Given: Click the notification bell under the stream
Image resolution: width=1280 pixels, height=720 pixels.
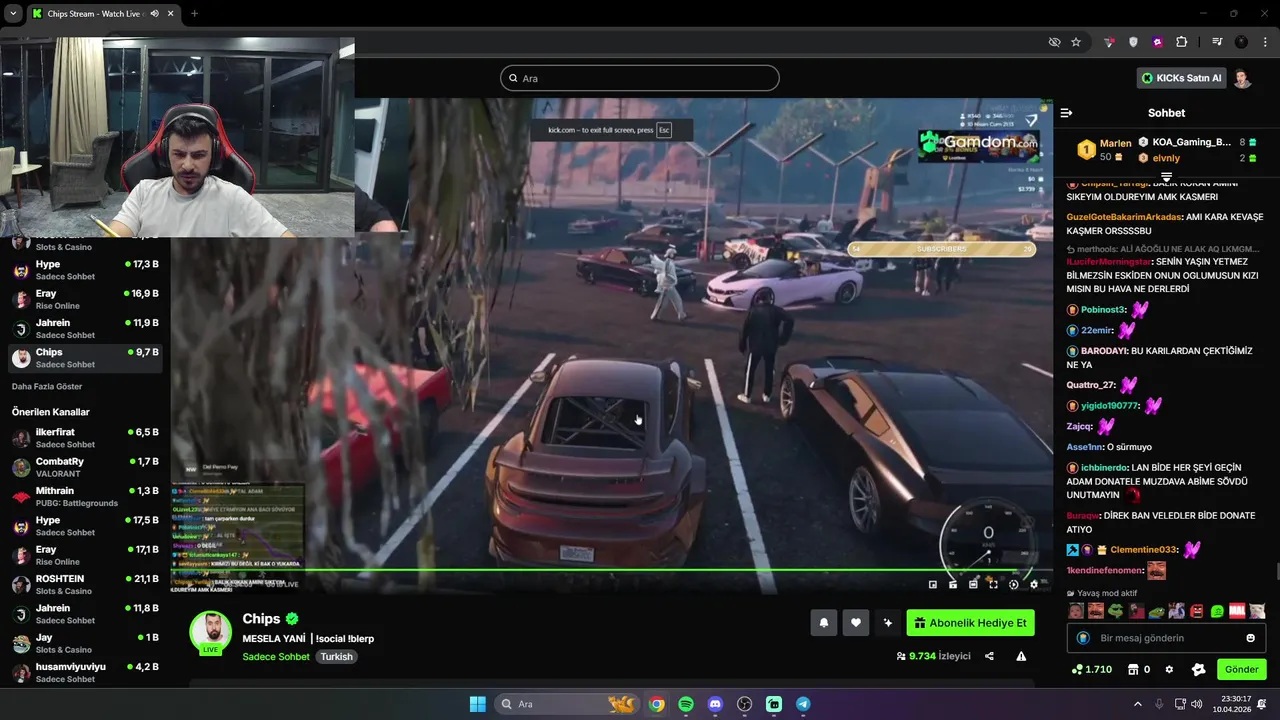Looking at the screenshot, I should tap(823, 623).
